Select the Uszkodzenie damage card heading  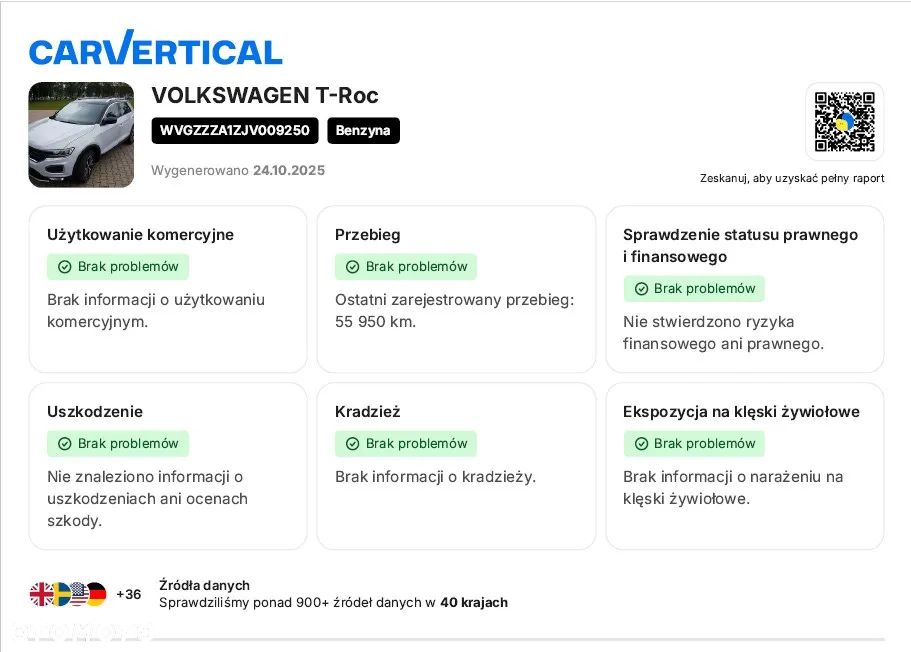95,412
